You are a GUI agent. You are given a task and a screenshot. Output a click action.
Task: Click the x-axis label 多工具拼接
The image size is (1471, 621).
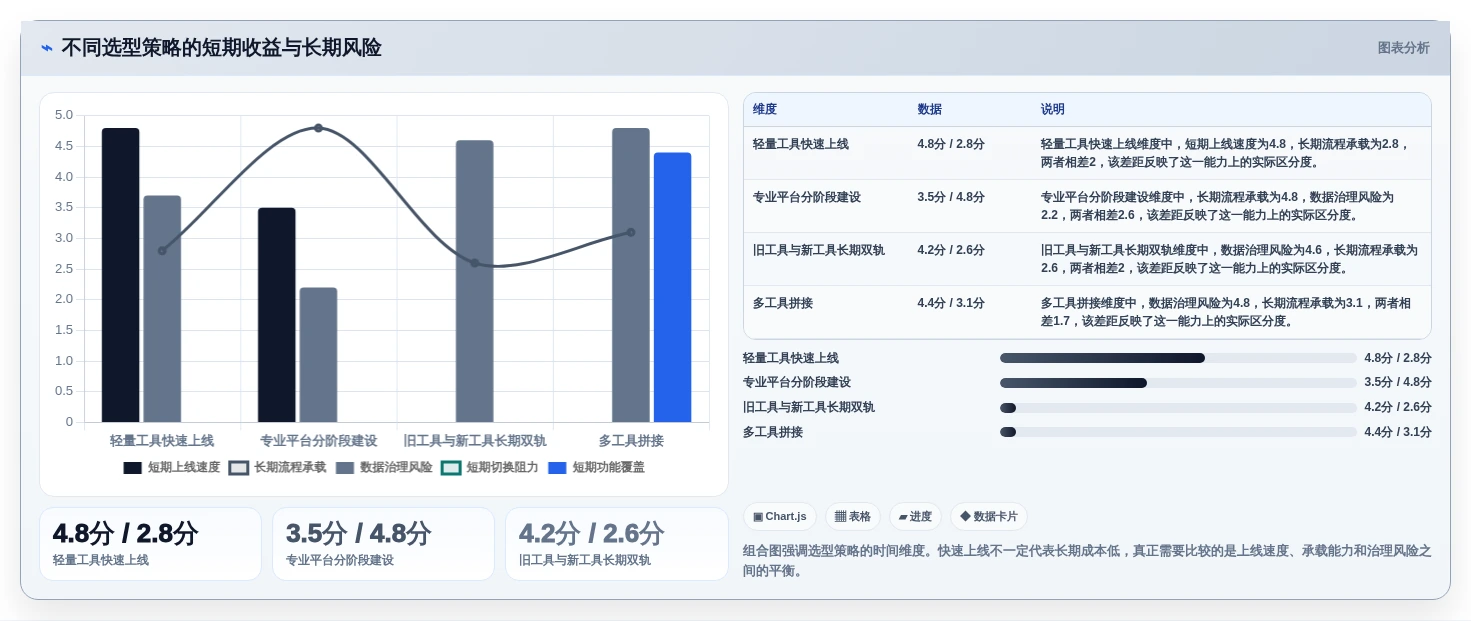tap(631, 440)
